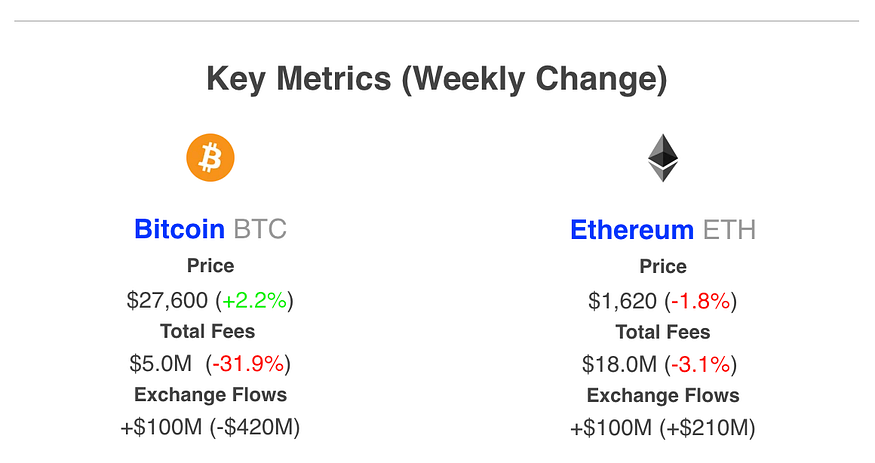This screenshot has height=463, width=875.
Task: Click Ethereum exchange flows +$100M (+$210M)
Action: pyautogui.click(x=663, y=428)
